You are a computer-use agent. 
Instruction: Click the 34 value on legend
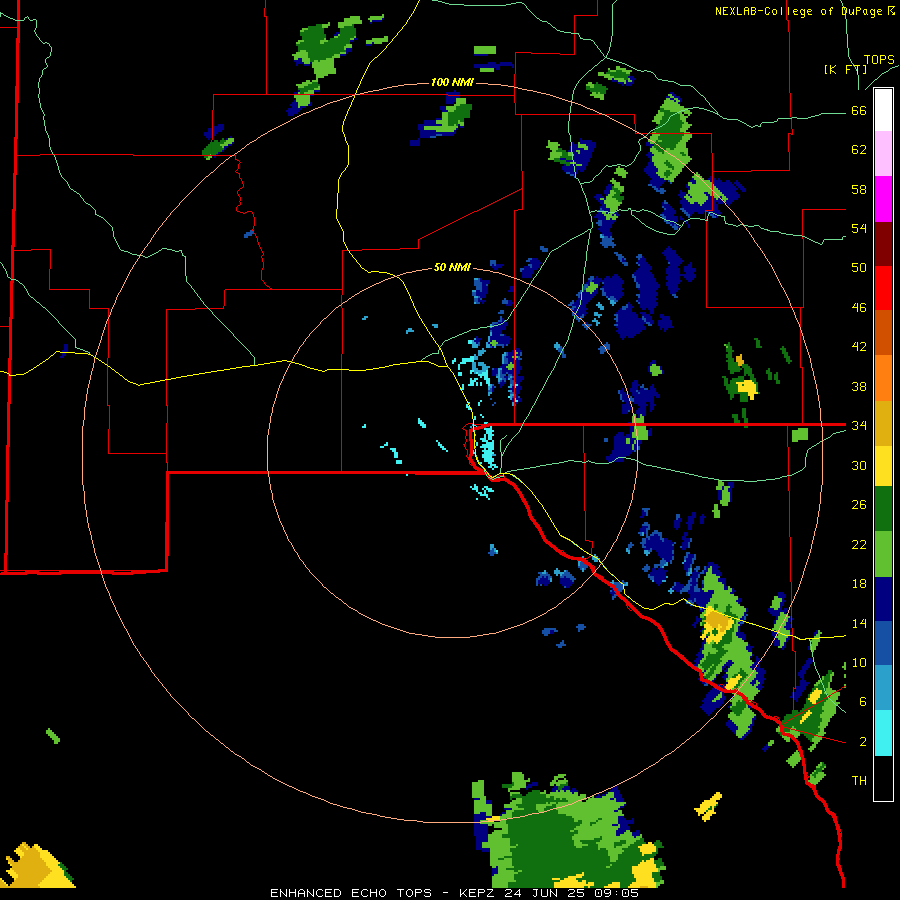point(859,426)
